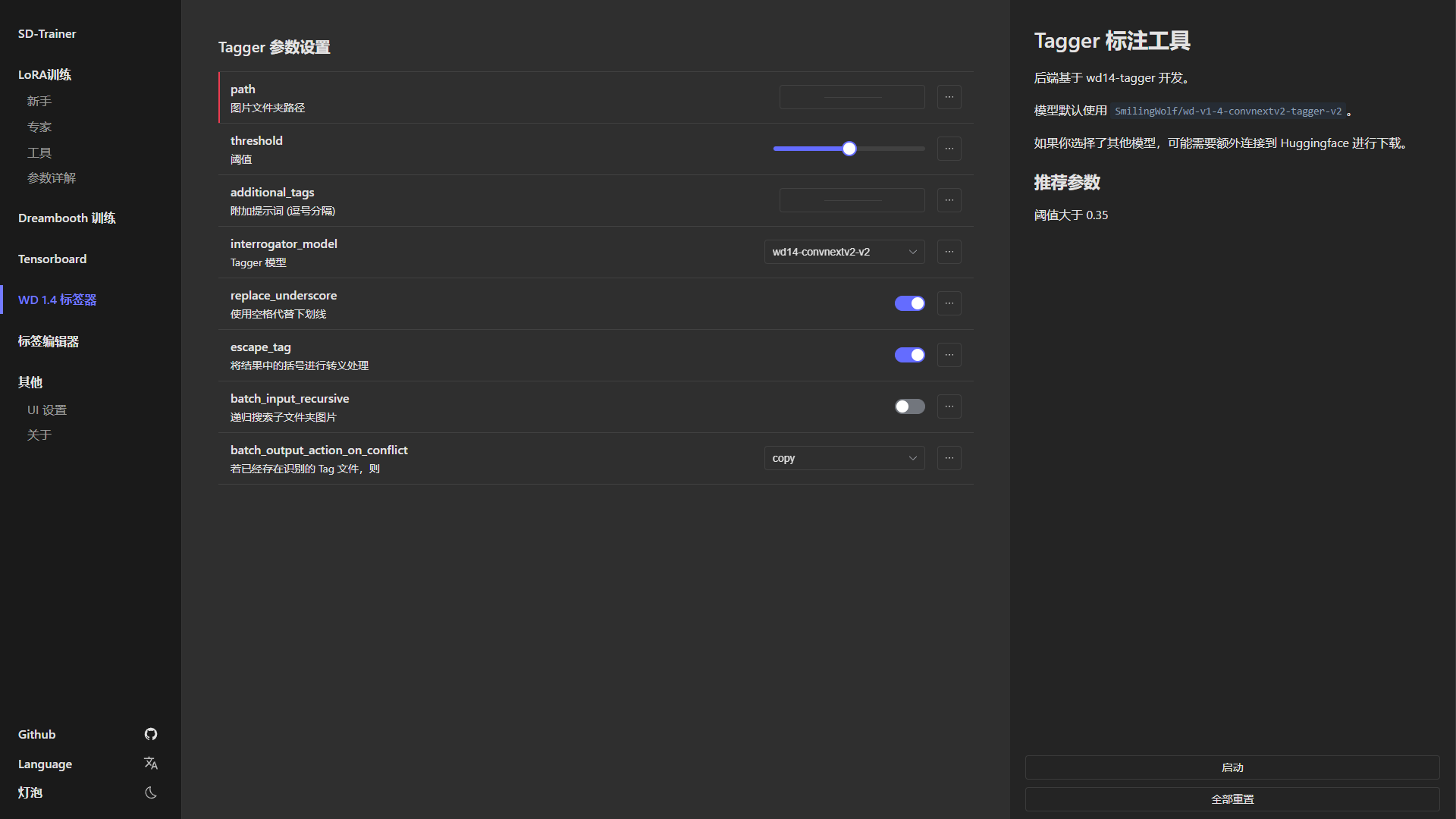Click ellipsis button beside additional_tags
This screenshot has width=1456, height=819.
(949, 200)
